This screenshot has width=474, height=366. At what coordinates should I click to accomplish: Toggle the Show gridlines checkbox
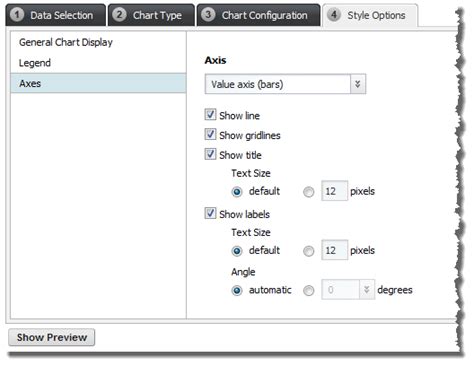pyautogui.click(x=210, y=134)
